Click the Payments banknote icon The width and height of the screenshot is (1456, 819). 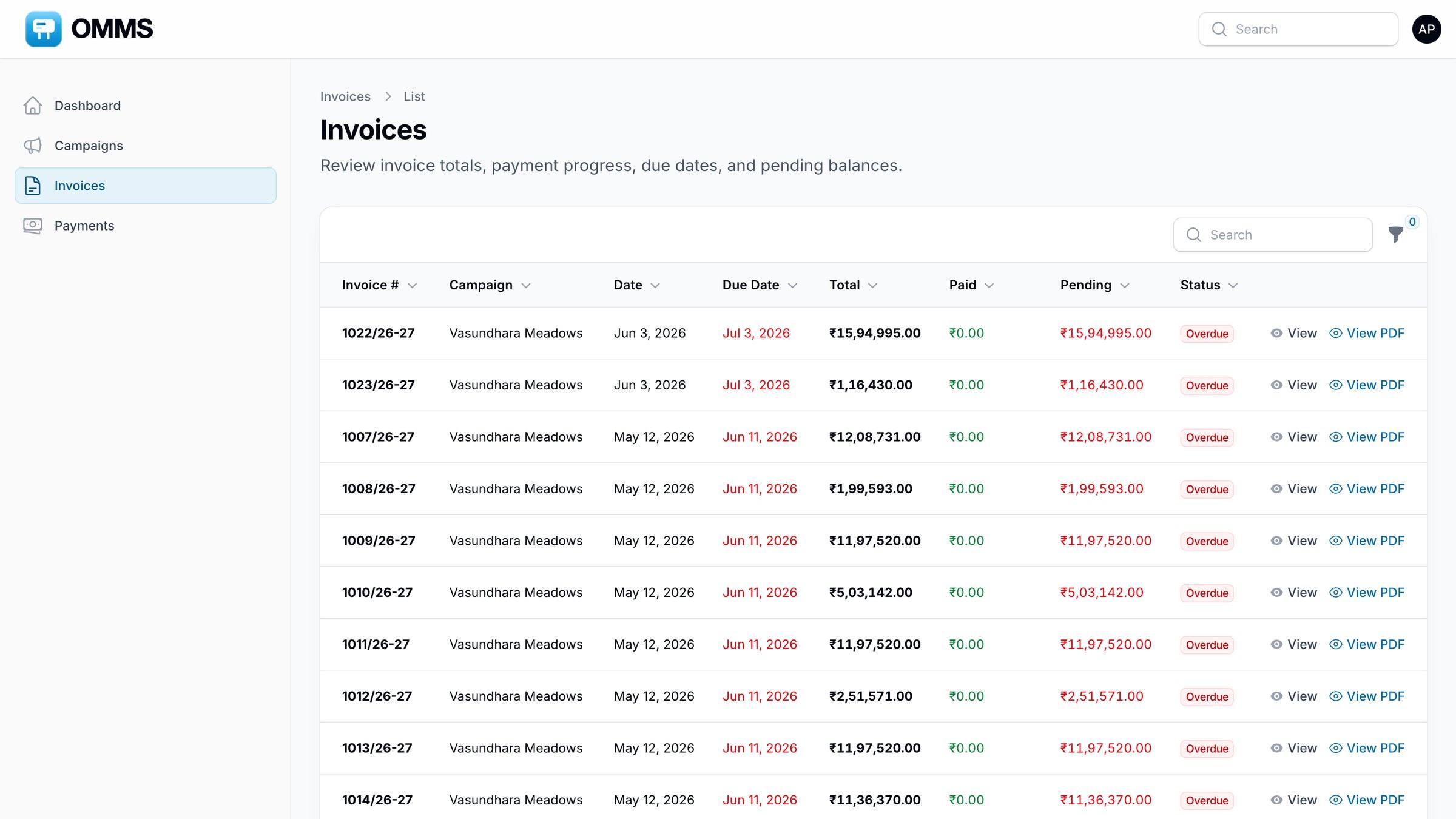[x=33, y=226]
